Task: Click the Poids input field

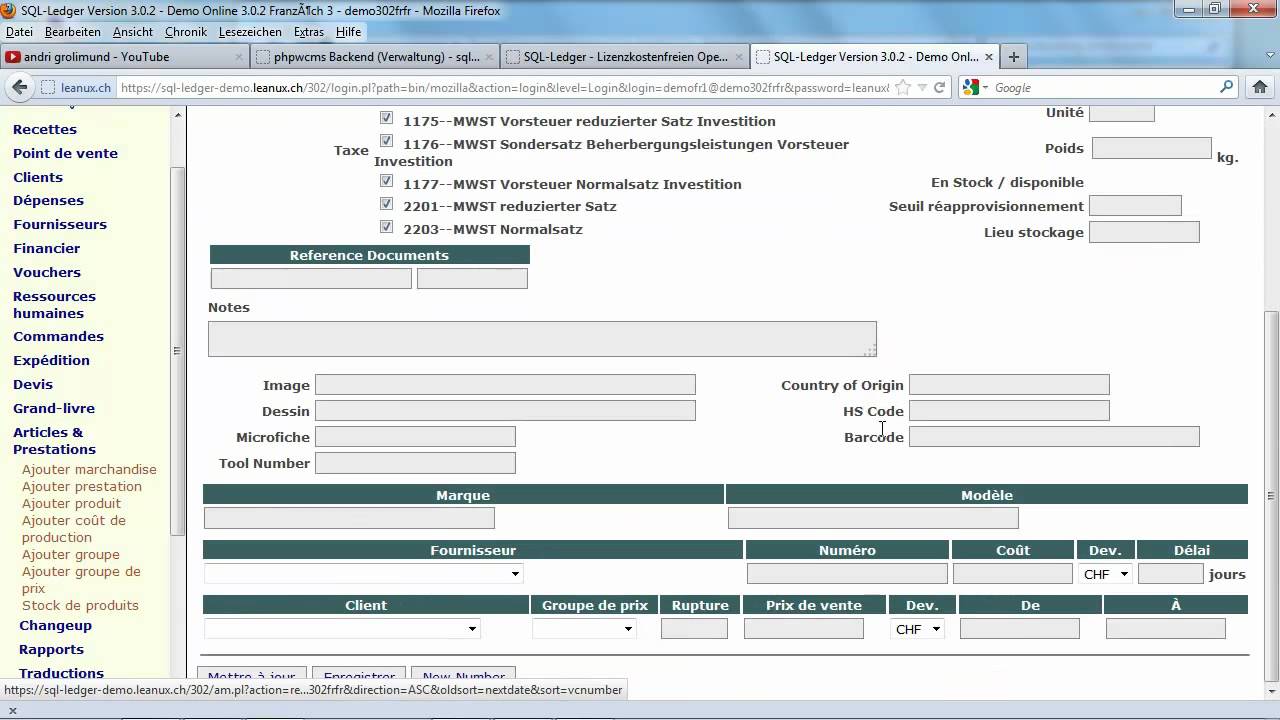Action: (x=1151, y=148)
